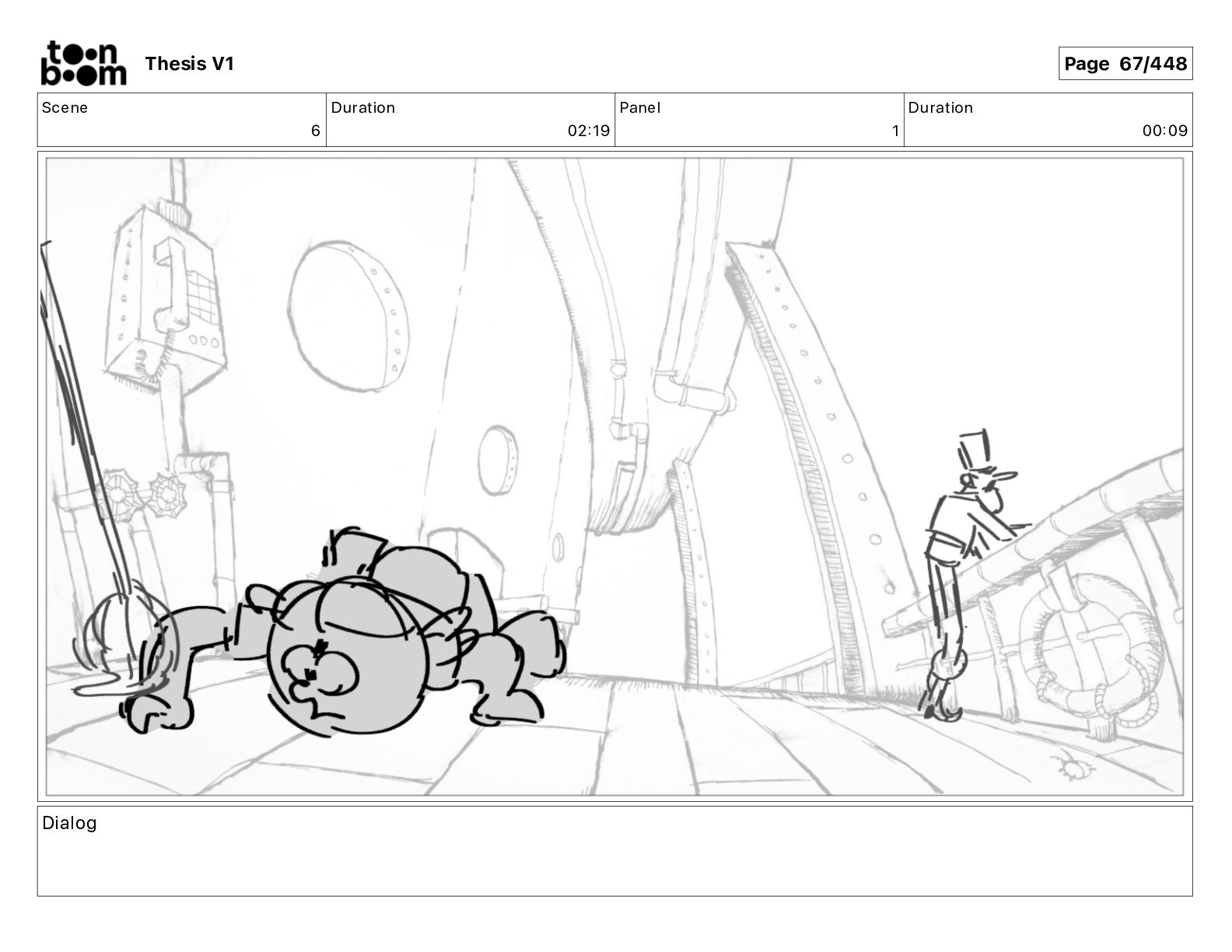
Task: Click the 'Panel' header label
Action: [640, 108]
